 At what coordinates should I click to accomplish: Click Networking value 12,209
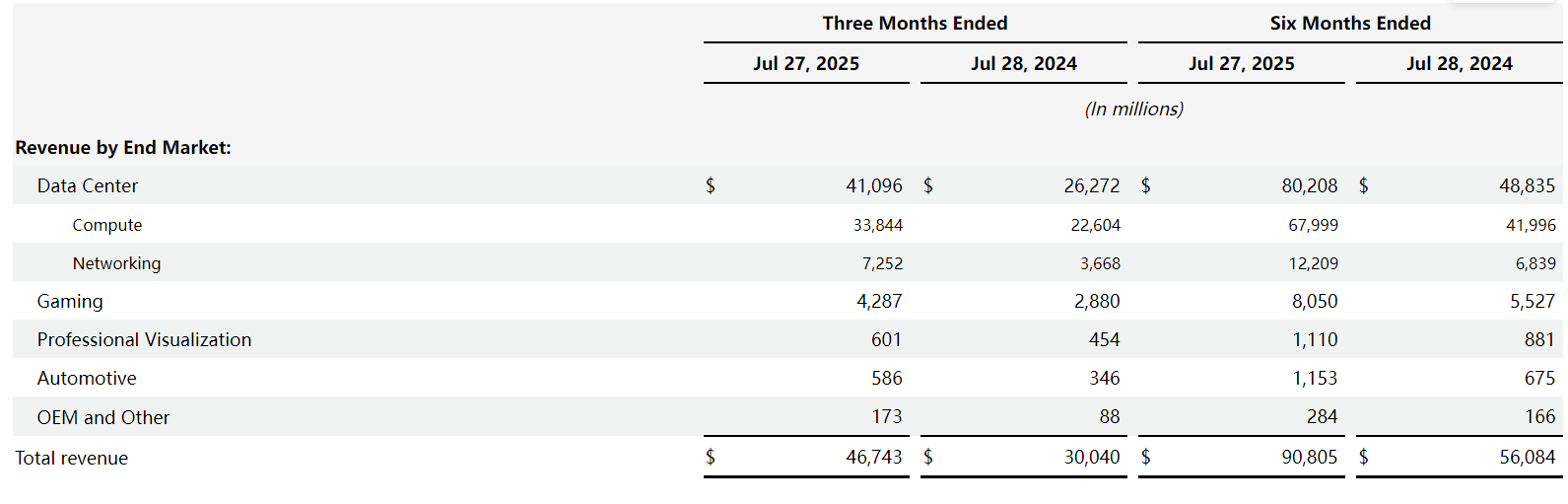tap(1314, 263)
